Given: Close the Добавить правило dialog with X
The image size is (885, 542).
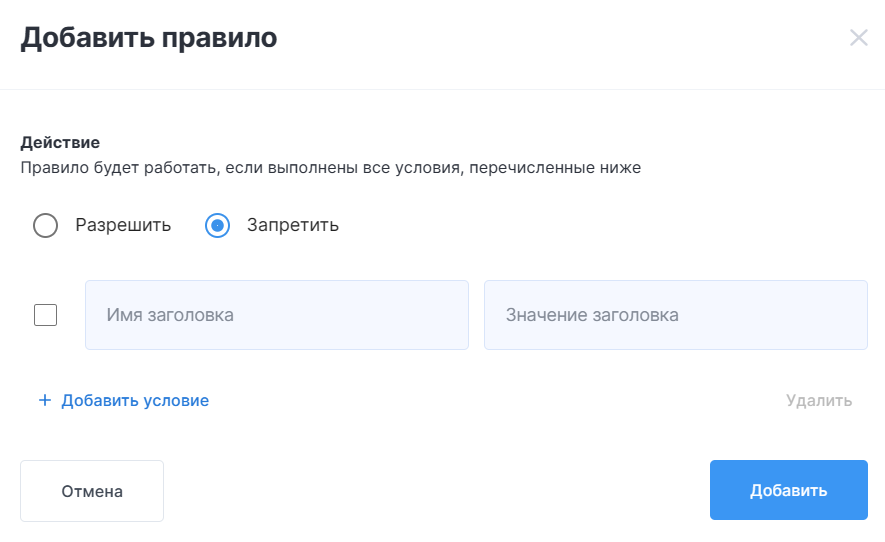Looking at the screenshot, I should point(858,38).
